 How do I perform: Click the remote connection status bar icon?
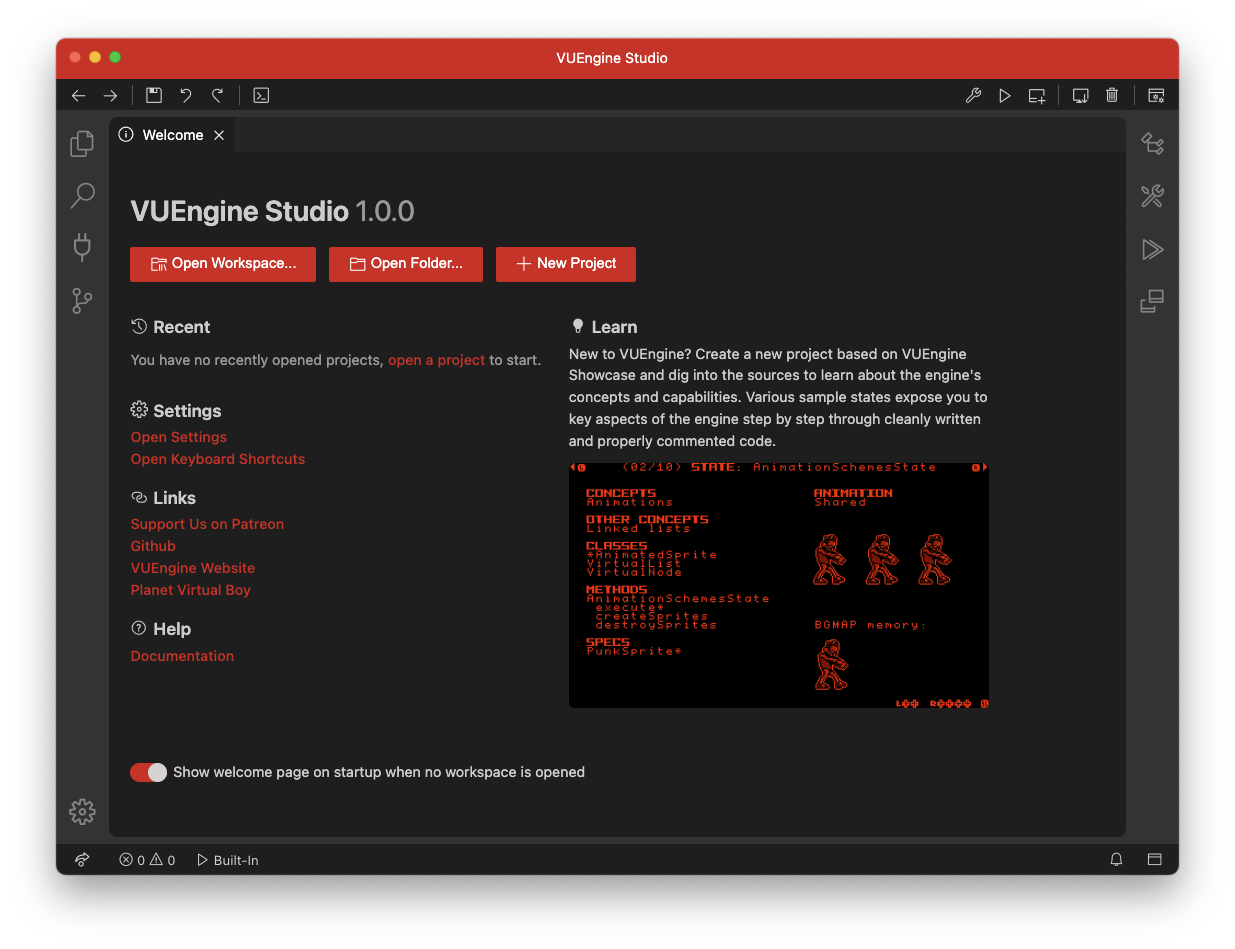[x=82, y=860]
